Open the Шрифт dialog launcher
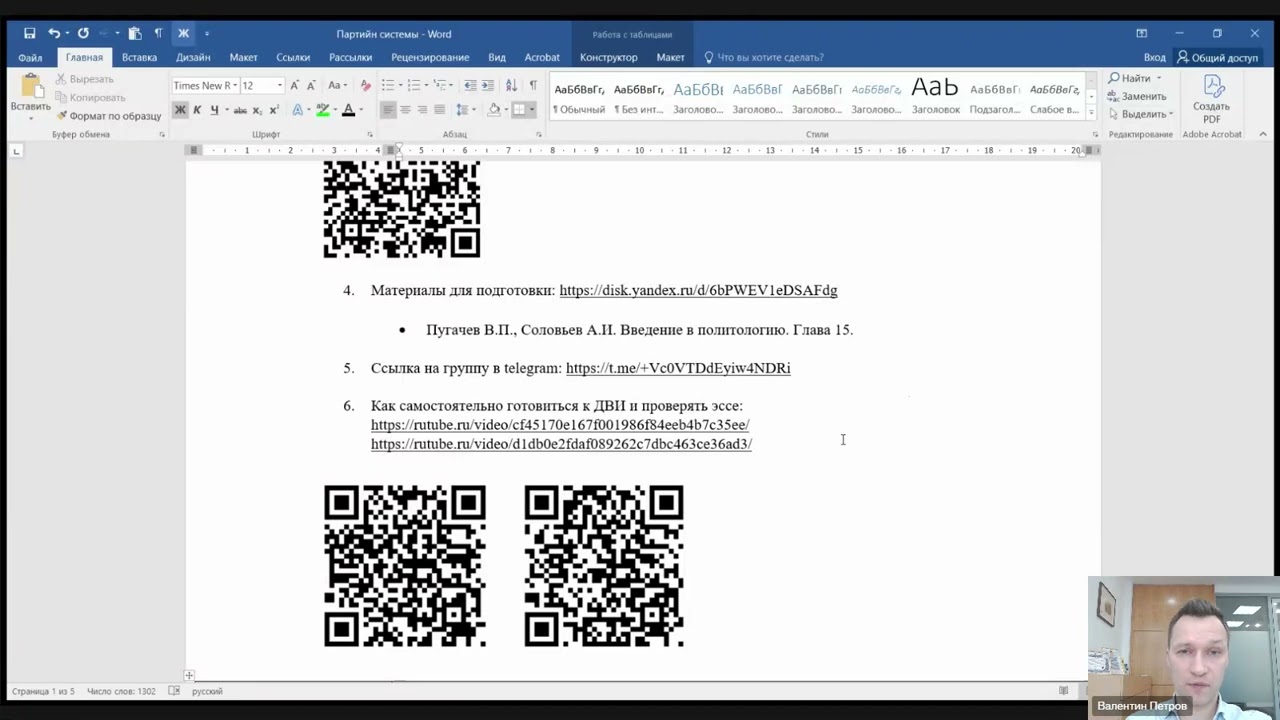The height and width of the screenshot is (720, 1280). [x=370, y=134]
